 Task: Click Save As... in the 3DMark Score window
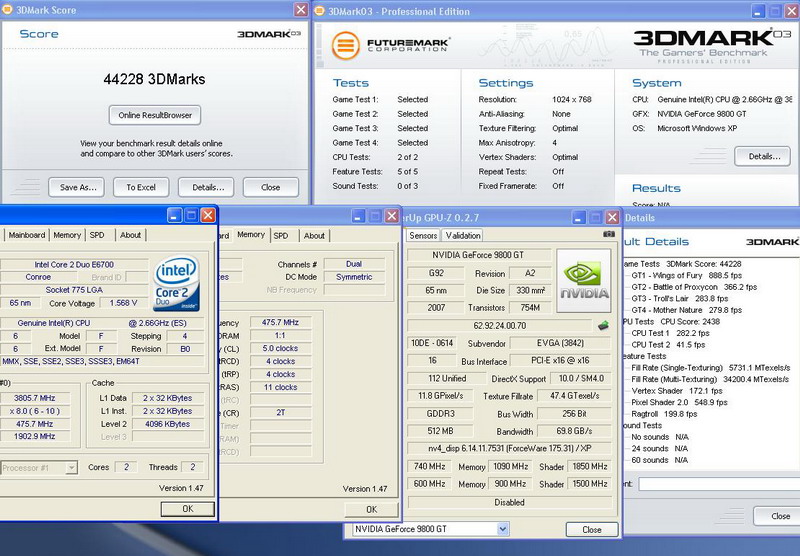pyautogui.click(x=77, y=187)
